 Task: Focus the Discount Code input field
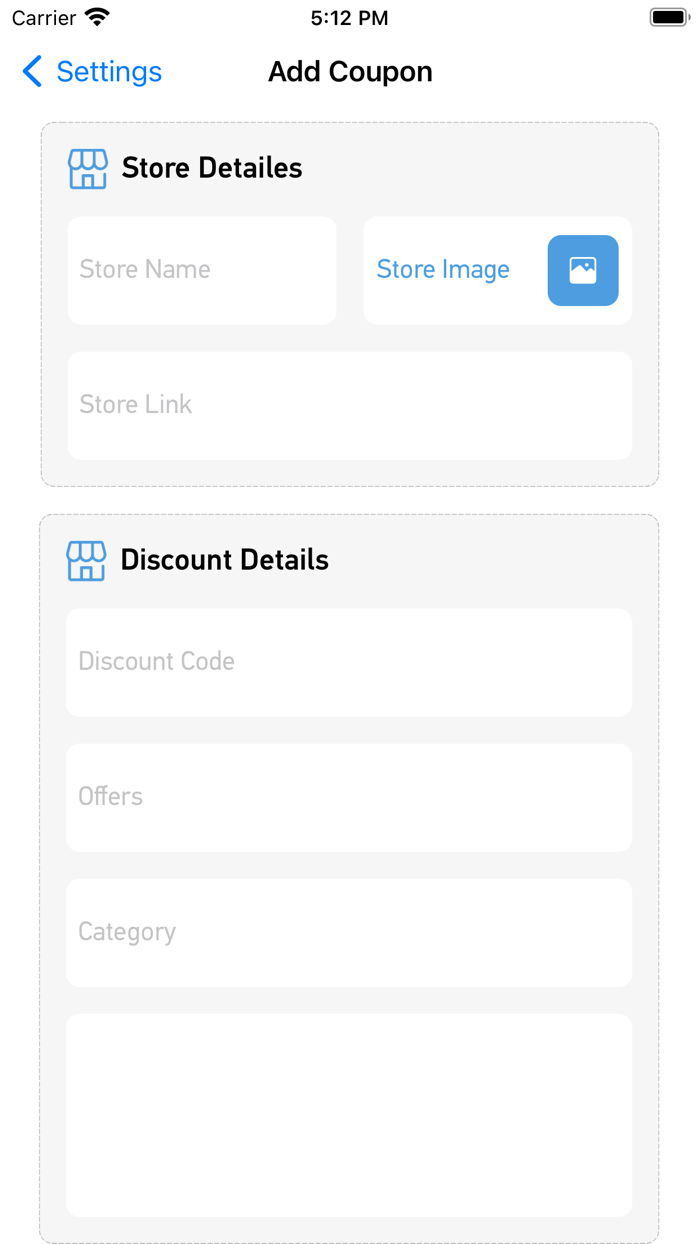pos(349,662)
